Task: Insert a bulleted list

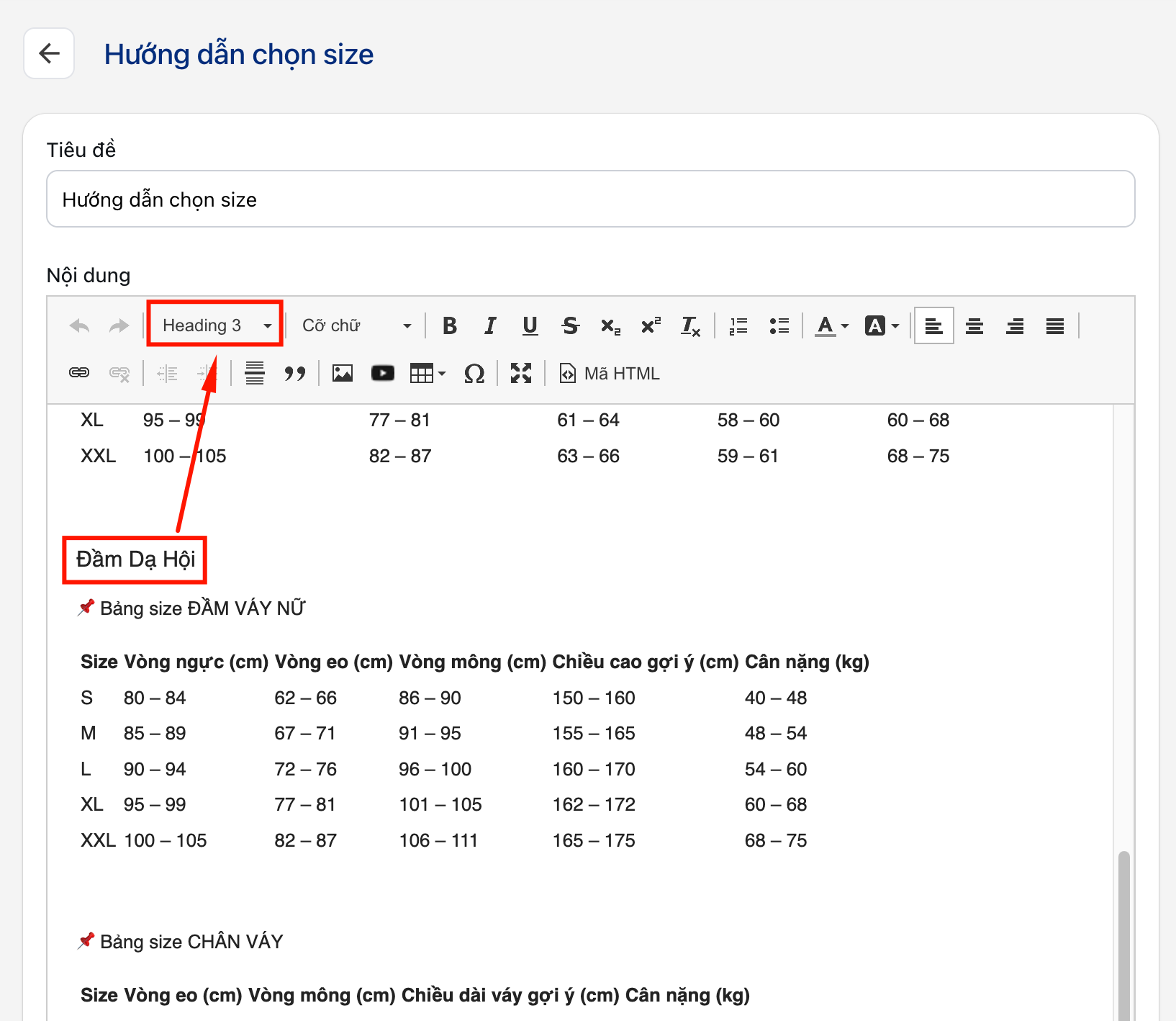Action: point(779,326)
